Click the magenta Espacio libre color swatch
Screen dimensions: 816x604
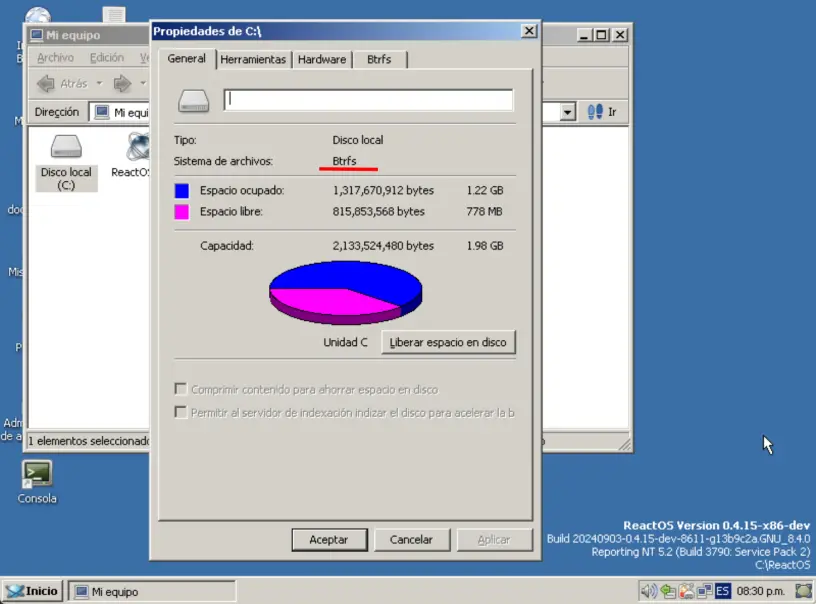182,212
